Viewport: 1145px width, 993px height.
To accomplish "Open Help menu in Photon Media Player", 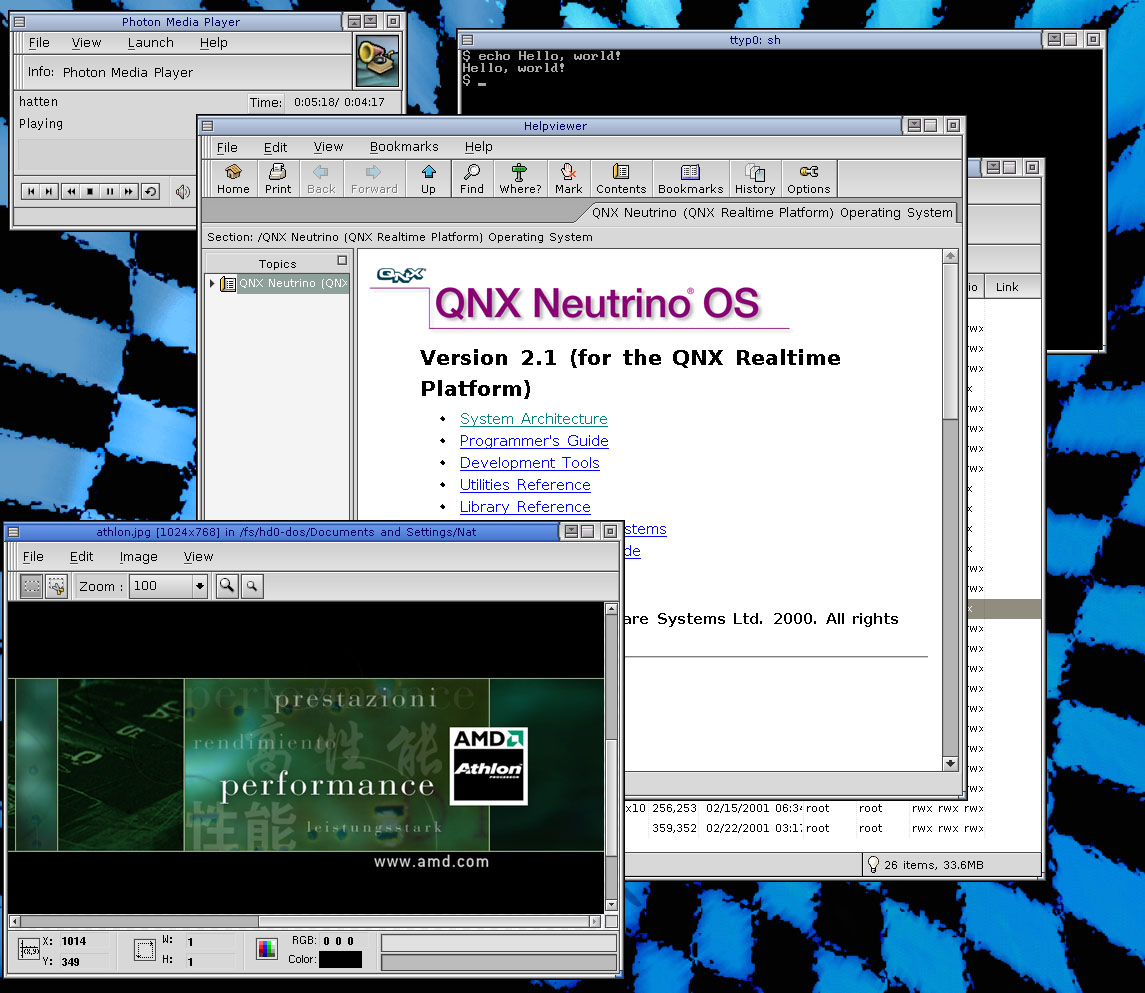I will 214,42.
